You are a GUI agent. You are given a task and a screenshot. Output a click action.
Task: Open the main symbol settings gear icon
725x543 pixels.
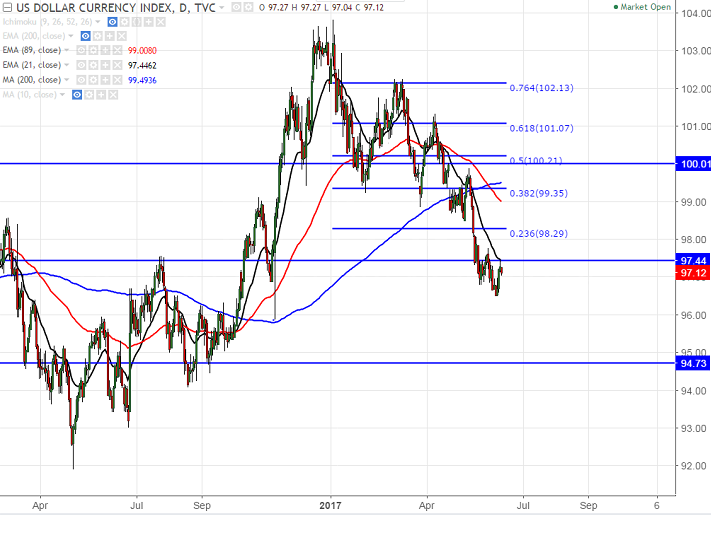[x=248, y=7]
